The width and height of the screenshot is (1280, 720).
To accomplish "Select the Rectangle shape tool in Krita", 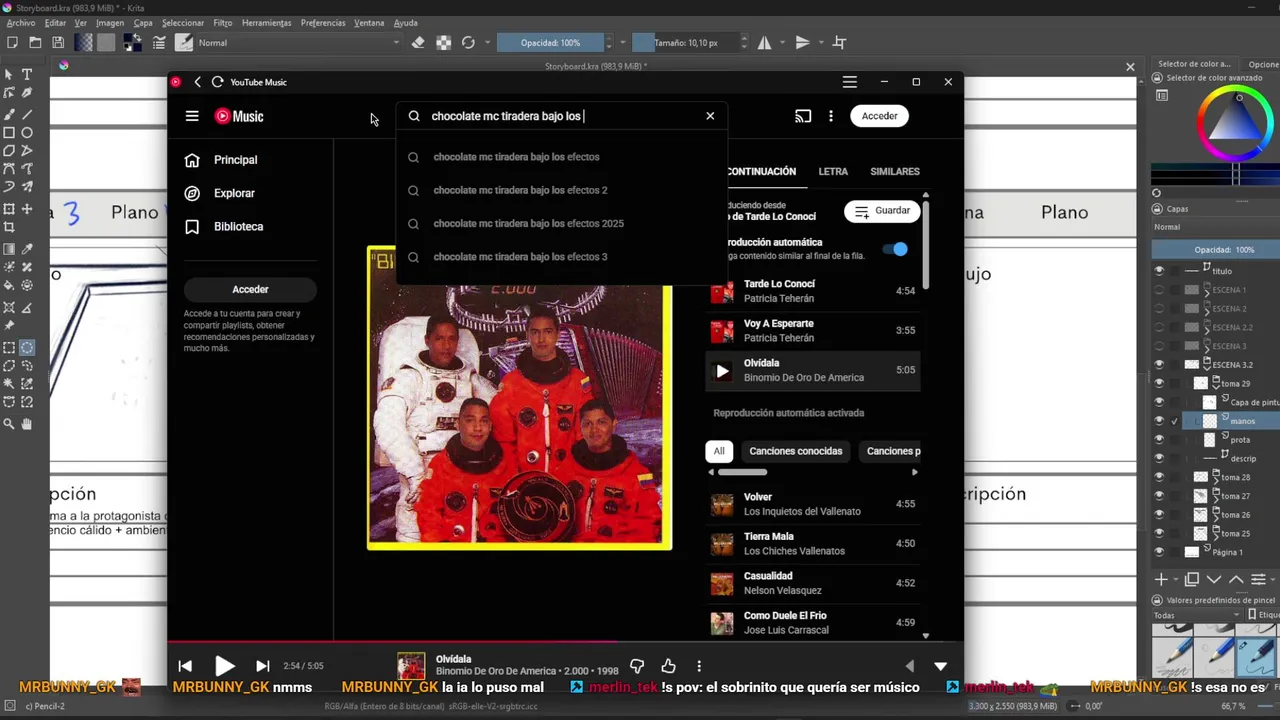I will click(9, 132).
